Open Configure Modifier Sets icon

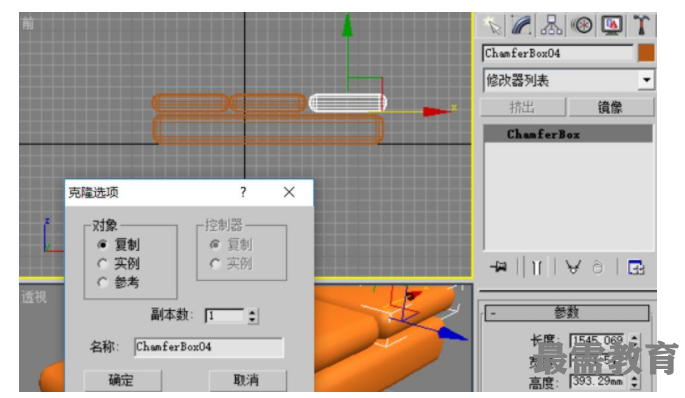636,267
